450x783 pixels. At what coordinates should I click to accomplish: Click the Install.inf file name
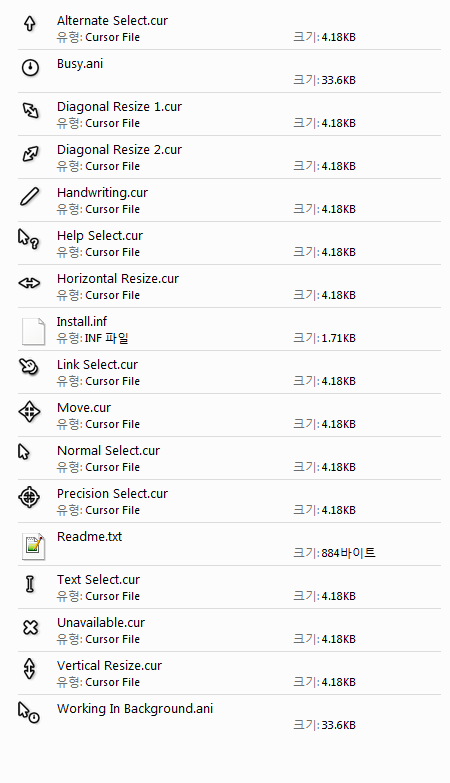pyautogui.click(x=82, y=322)
